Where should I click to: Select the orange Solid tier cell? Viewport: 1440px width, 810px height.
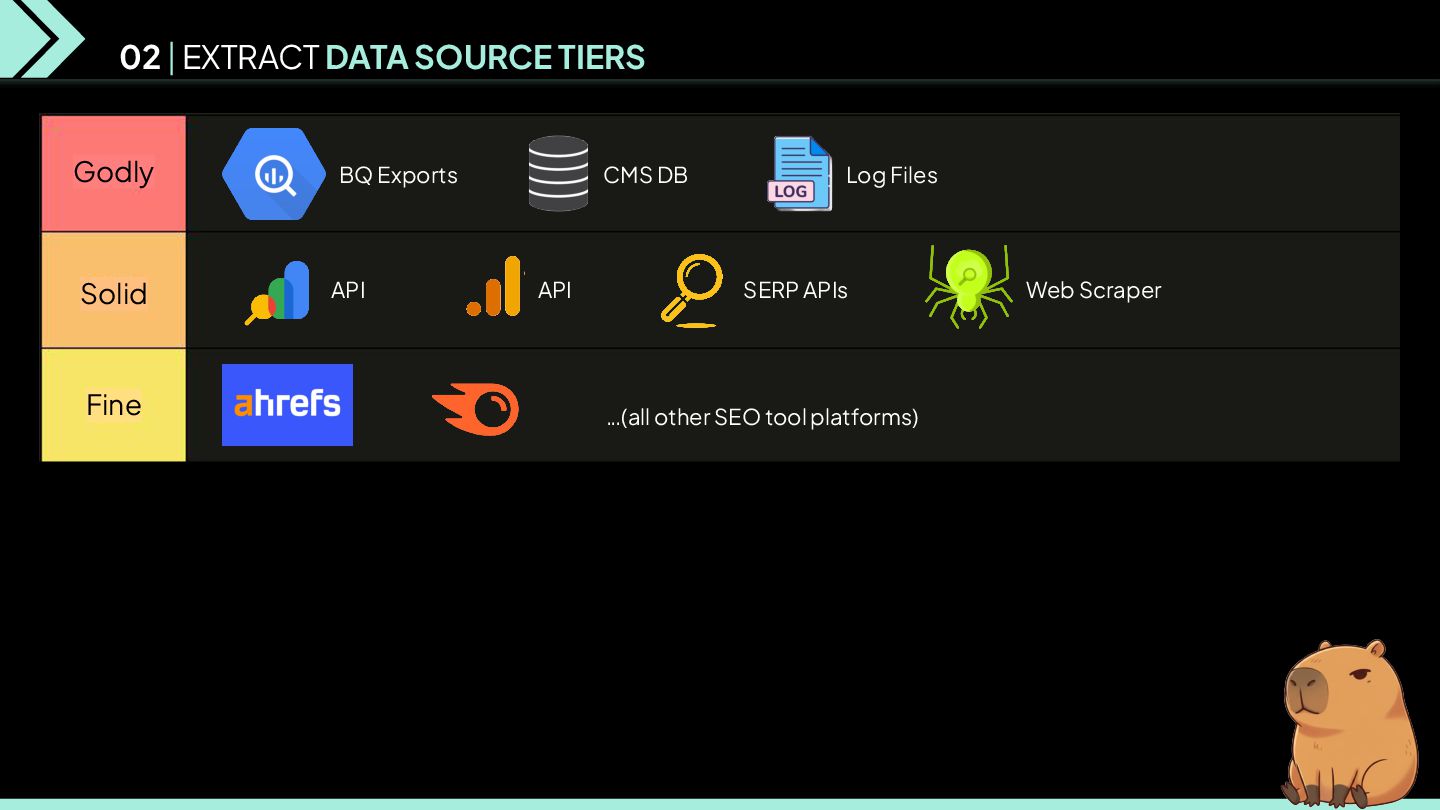[x=114, y=292]
